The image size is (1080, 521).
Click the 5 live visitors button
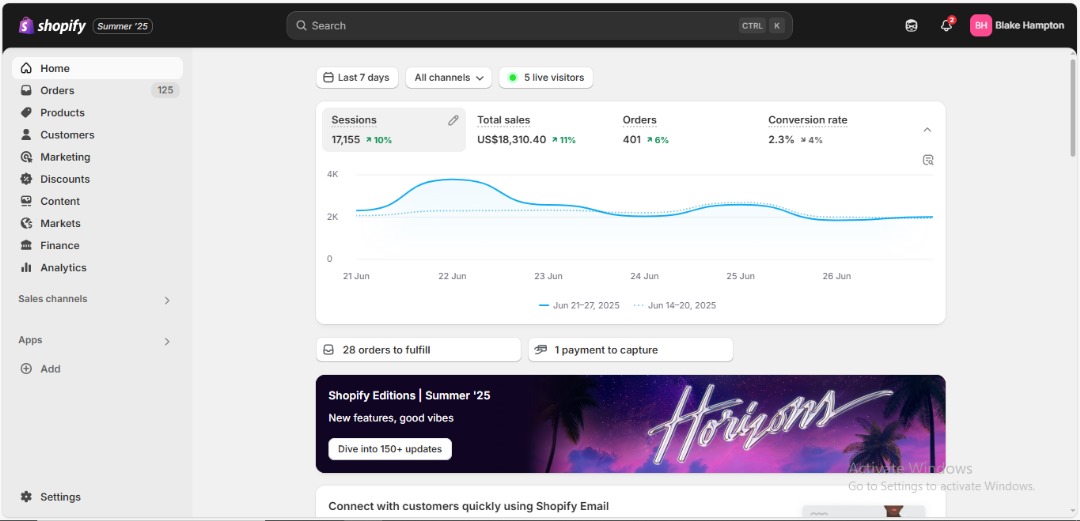pyautogui.click(x=546, y=77)
